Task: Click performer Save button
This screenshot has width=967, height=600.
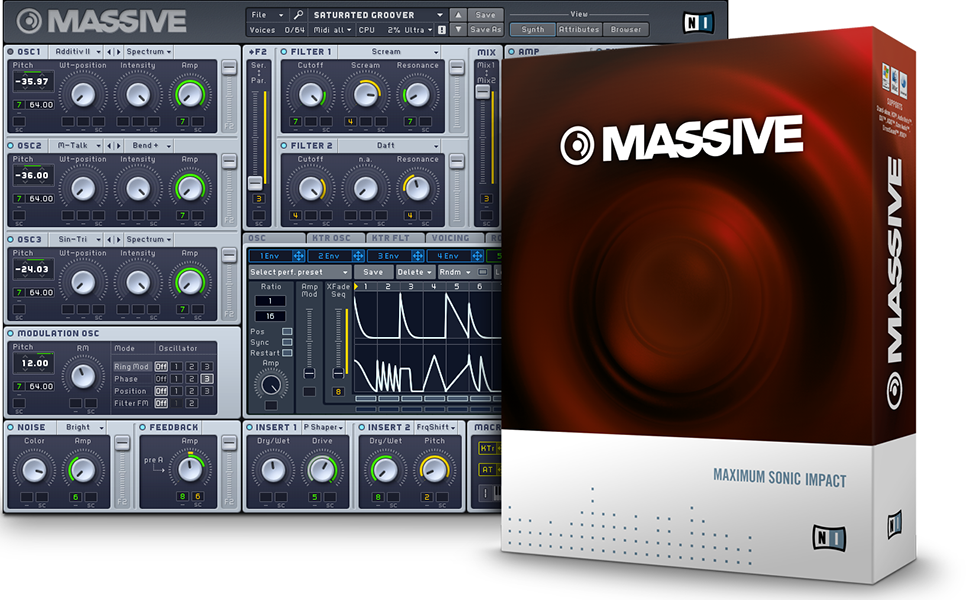Action: [x=373, y=272]
